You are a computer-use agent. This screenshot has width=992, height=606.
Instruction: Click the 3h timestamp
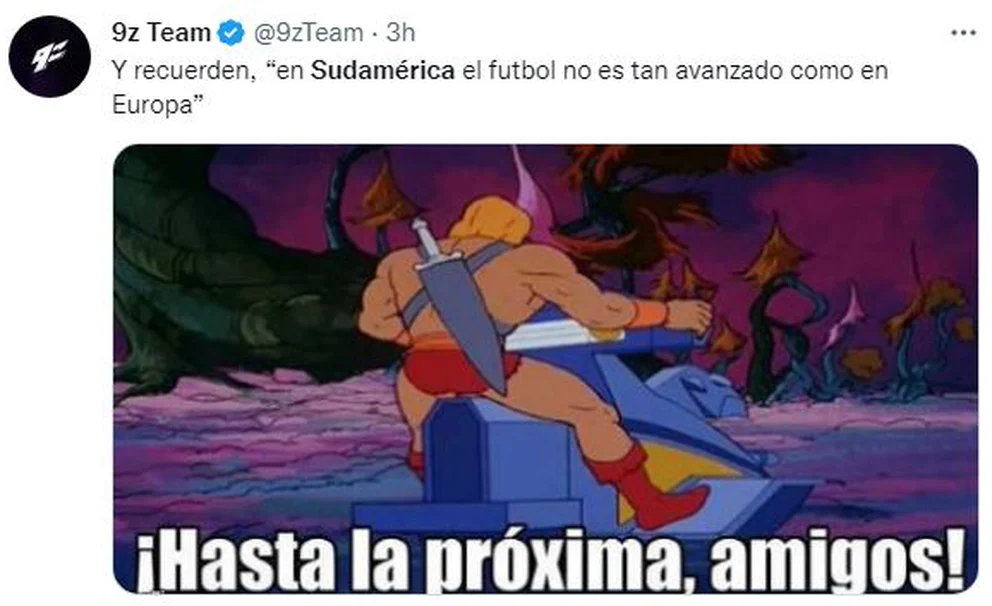[x=400, y=32]
